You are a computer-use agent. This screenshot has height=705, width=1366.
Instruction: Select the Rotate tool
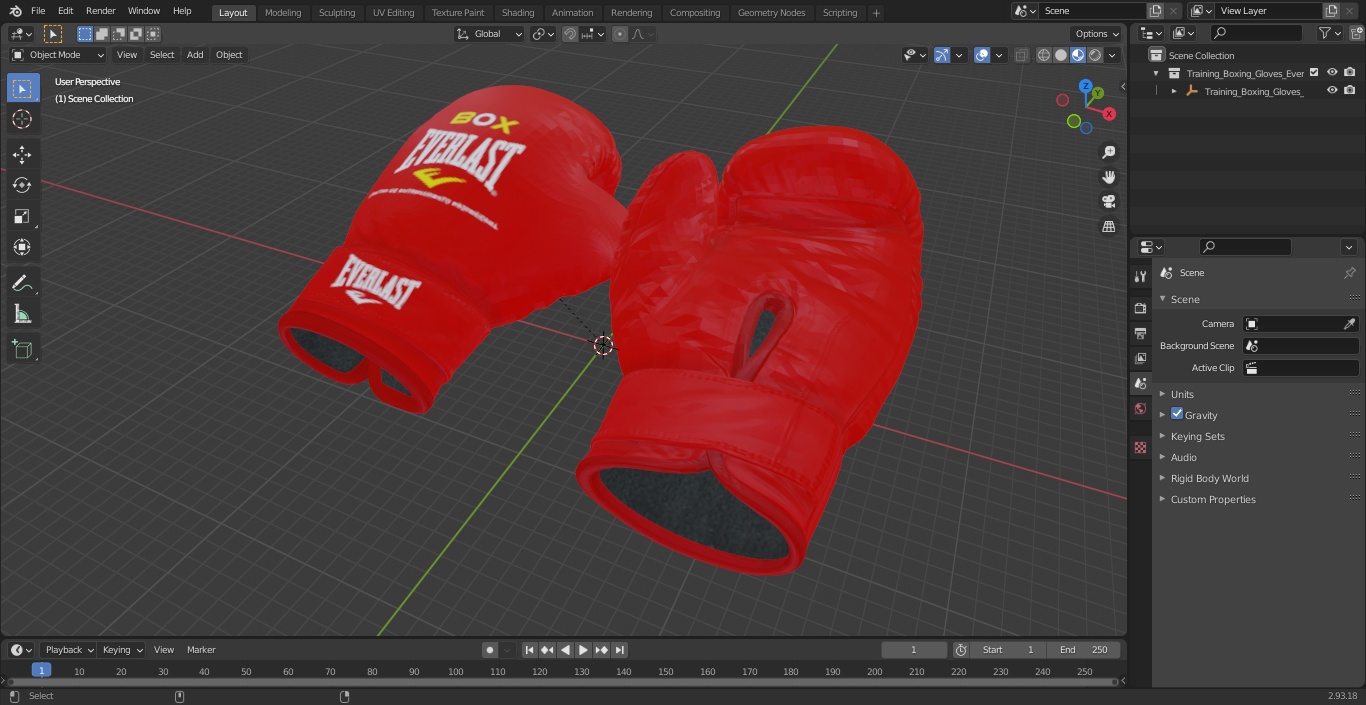coord(22,185)
